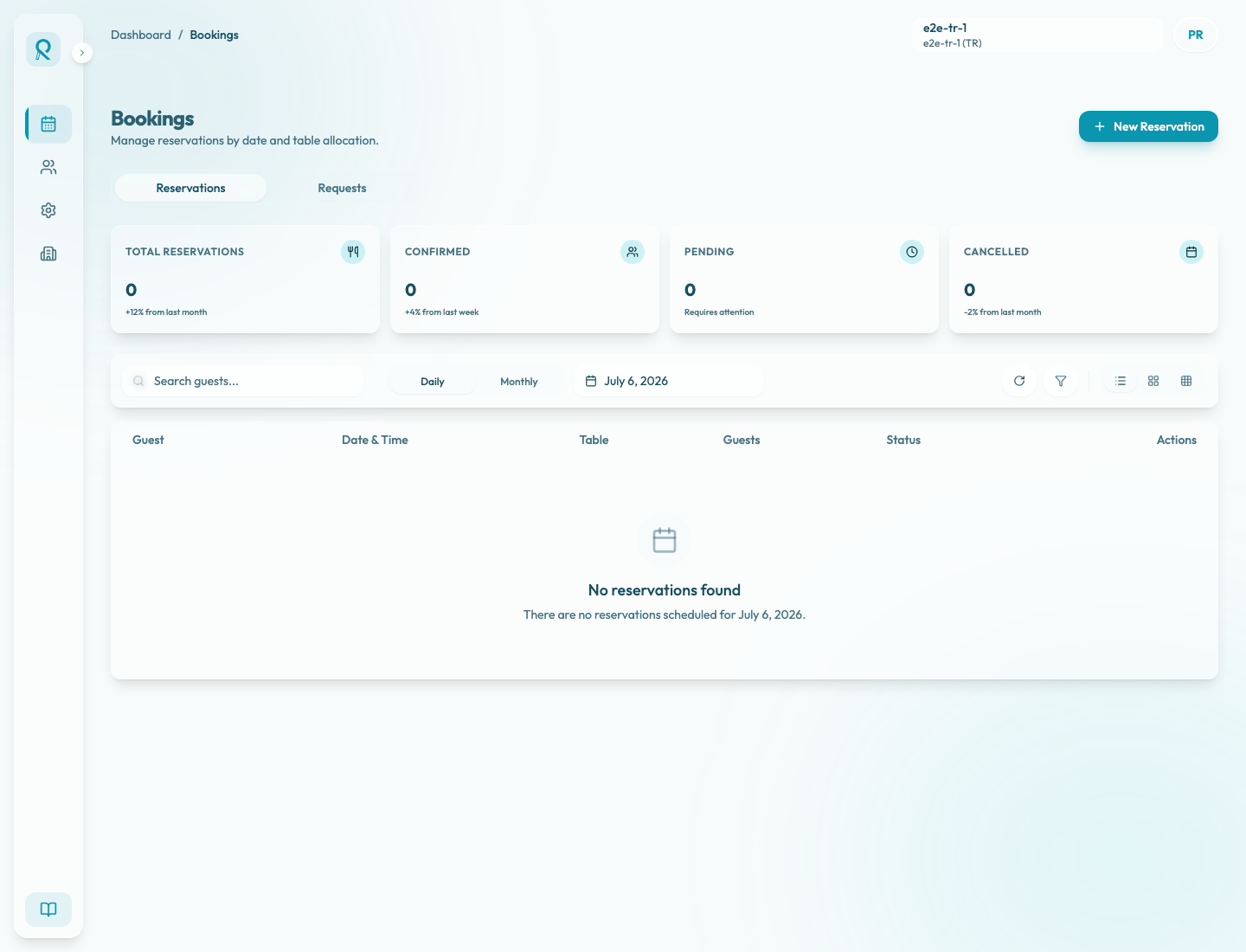Open Settings gear icon in sidebar
The image size is (1246, 952).
point(48,210)
